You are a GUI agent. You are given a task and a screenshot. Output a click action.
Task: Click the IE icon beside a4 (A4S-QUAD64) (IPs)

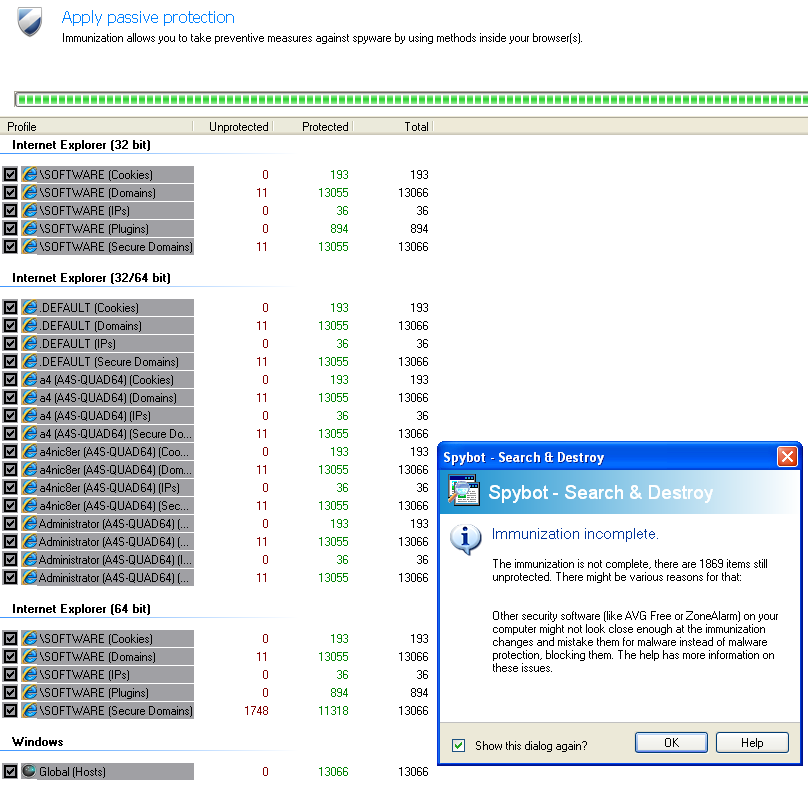30,416
